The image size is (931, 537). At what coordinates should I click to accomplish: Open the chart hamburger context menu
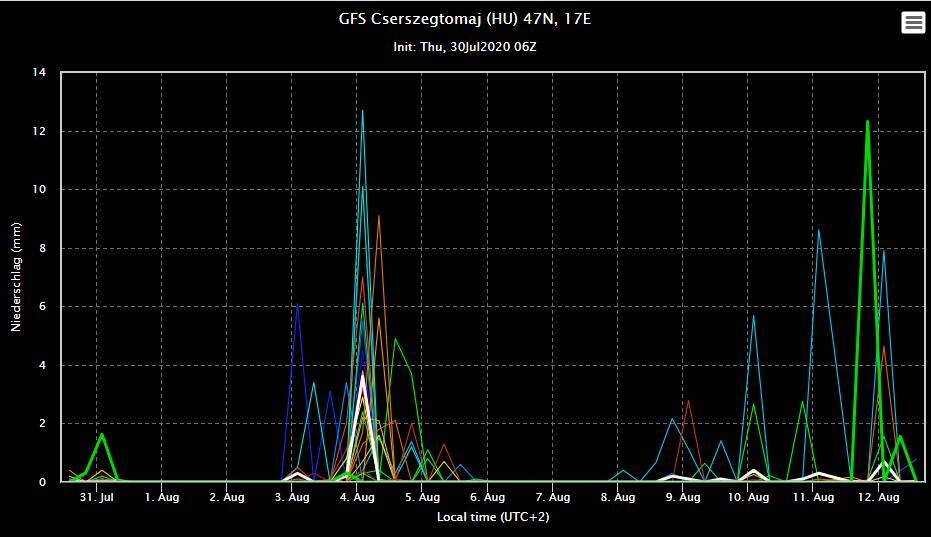913,23
